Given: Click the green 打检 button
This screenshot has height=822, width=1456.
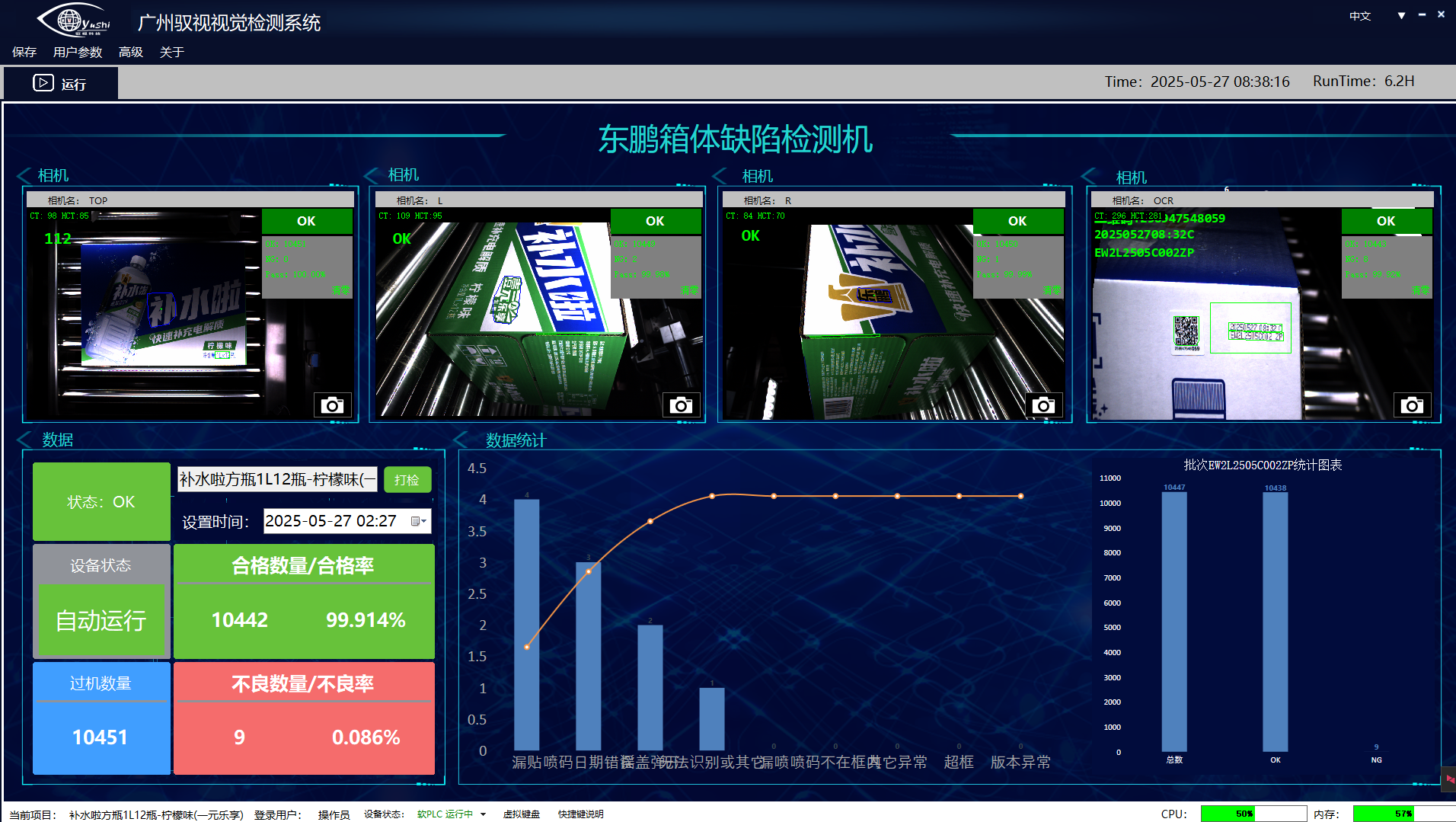Looking at the screenshot, I should coord(407,480).
